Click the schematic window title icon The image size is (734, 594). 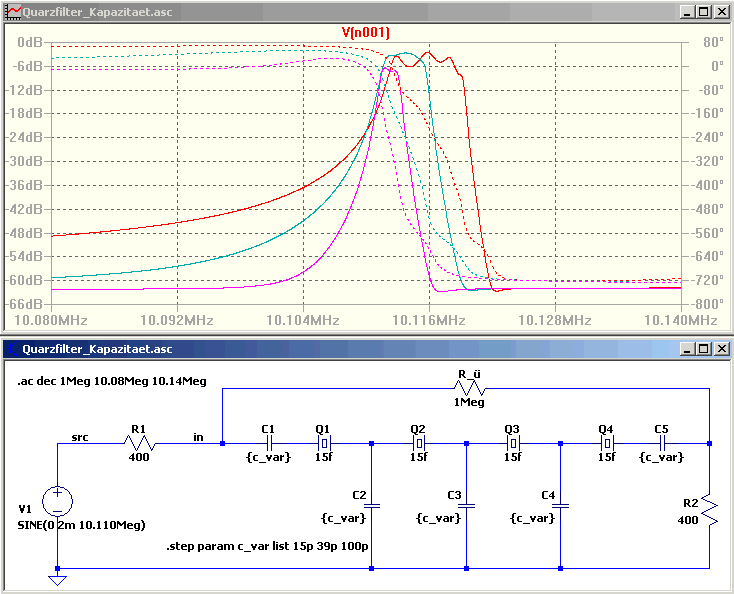click(13, 349)
